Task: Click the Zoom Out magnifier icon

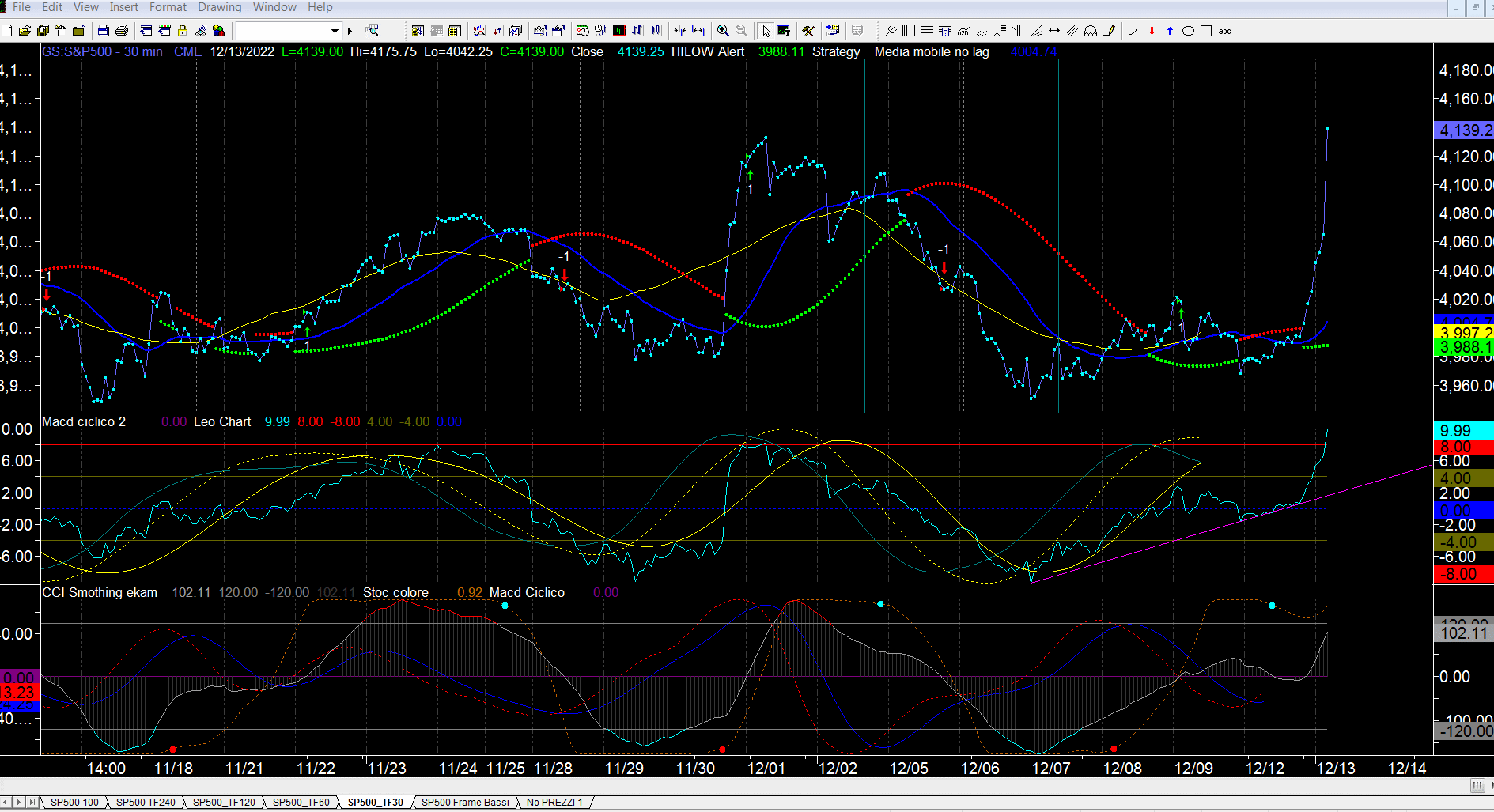Action: (741, 31)
